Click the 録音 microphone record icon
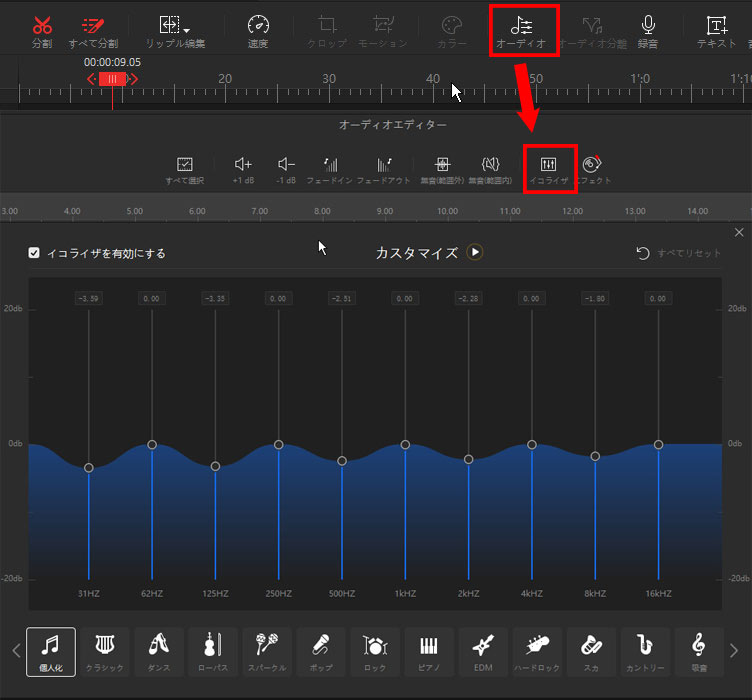 pos(648,31)
